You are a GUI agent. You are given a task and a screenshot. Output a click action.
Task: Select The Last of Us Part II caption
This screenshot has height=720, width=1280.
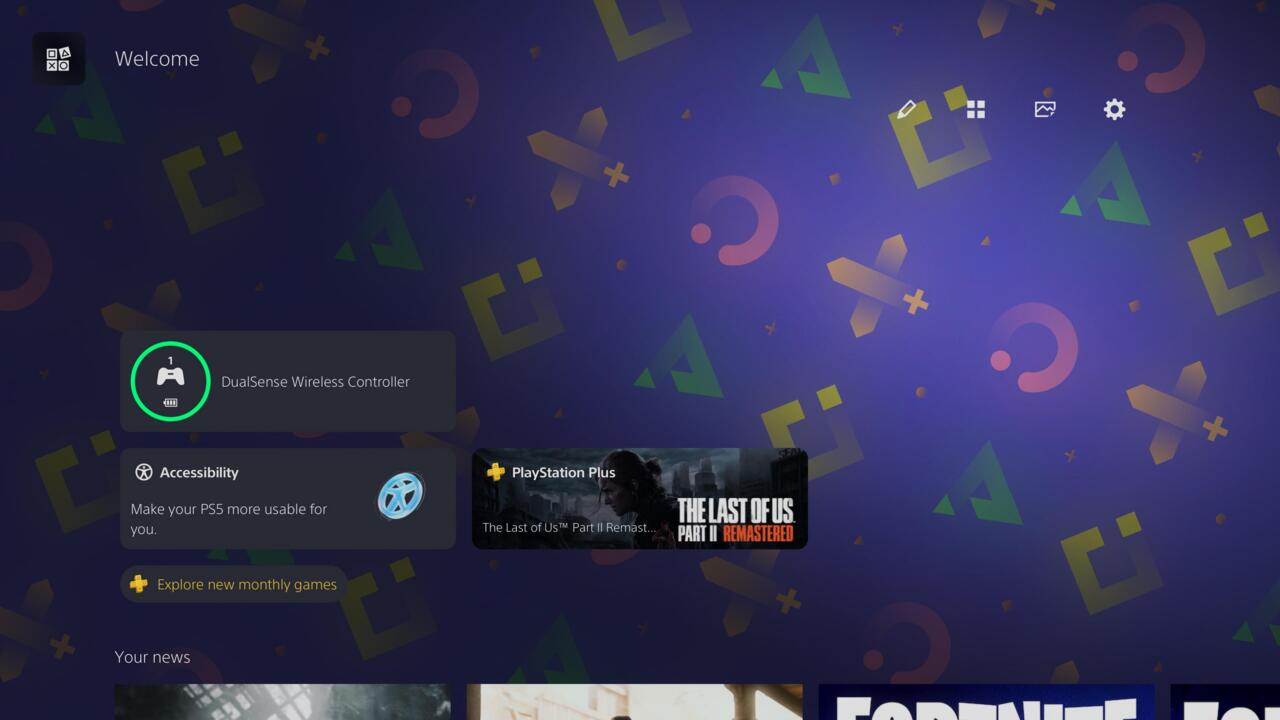click(x=569, y=527)
